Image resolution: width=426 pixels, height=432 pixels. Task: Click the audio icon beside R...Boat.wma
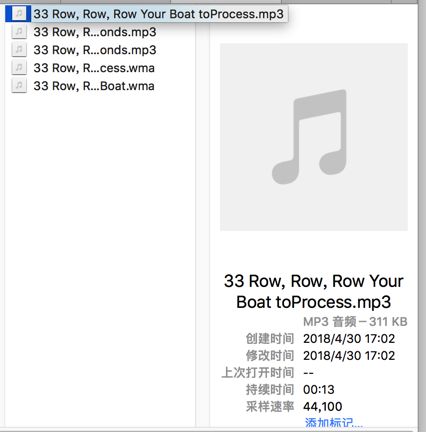pos(19,86)
